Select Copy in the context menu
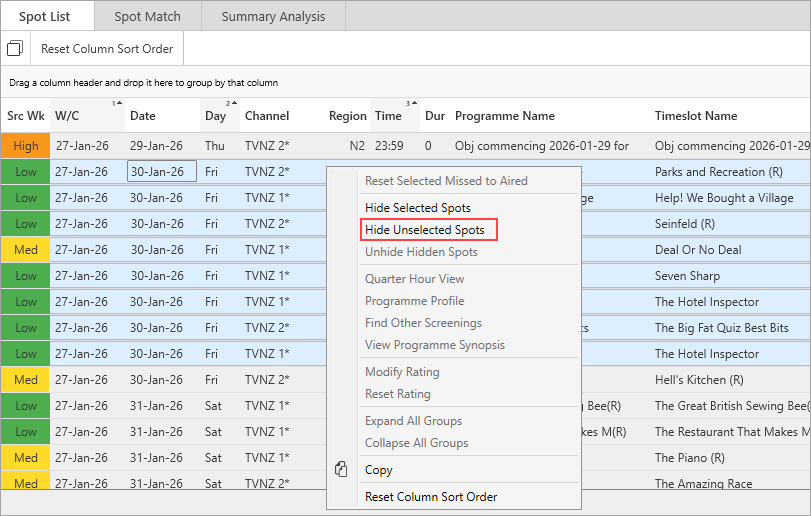The width and height of the screenshot is (811, 516). (x=379, y=470)
